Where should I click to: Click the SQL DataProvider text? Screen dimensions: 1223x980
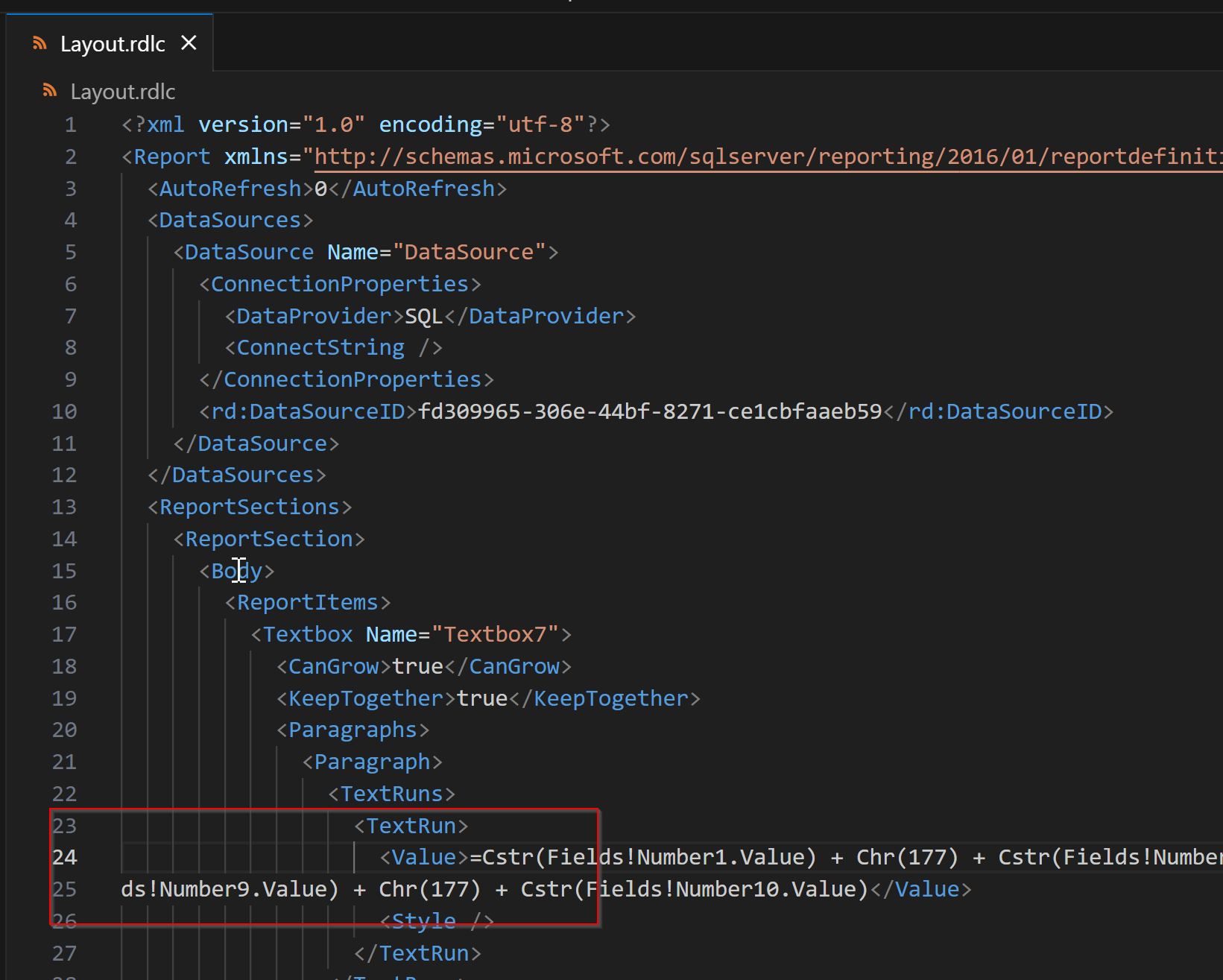pyautogui.click(x=422, y=315)
